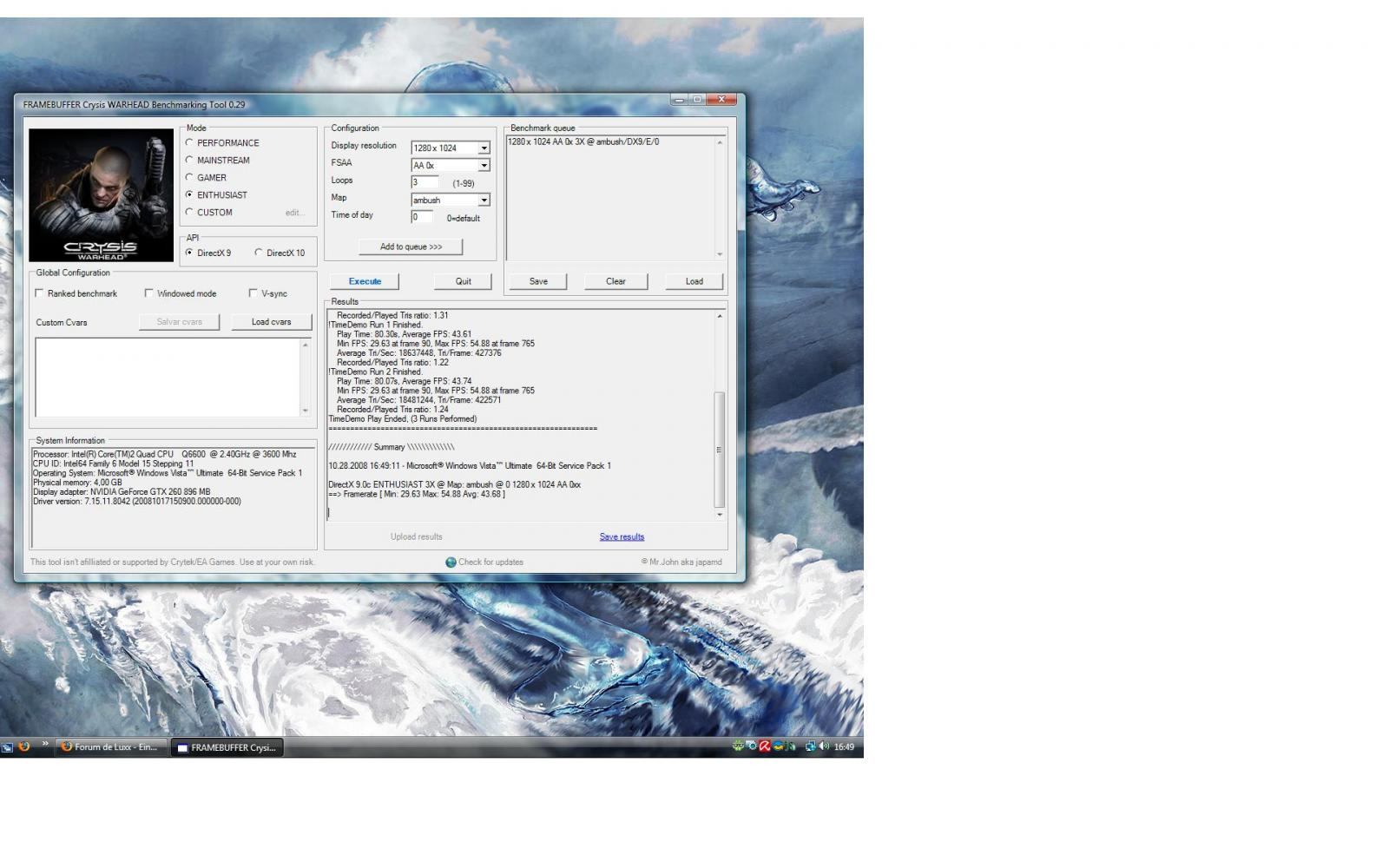Click the TimeDemo Run 1 Finished line
The image size is (1389, 868).
tap(375, 325)
